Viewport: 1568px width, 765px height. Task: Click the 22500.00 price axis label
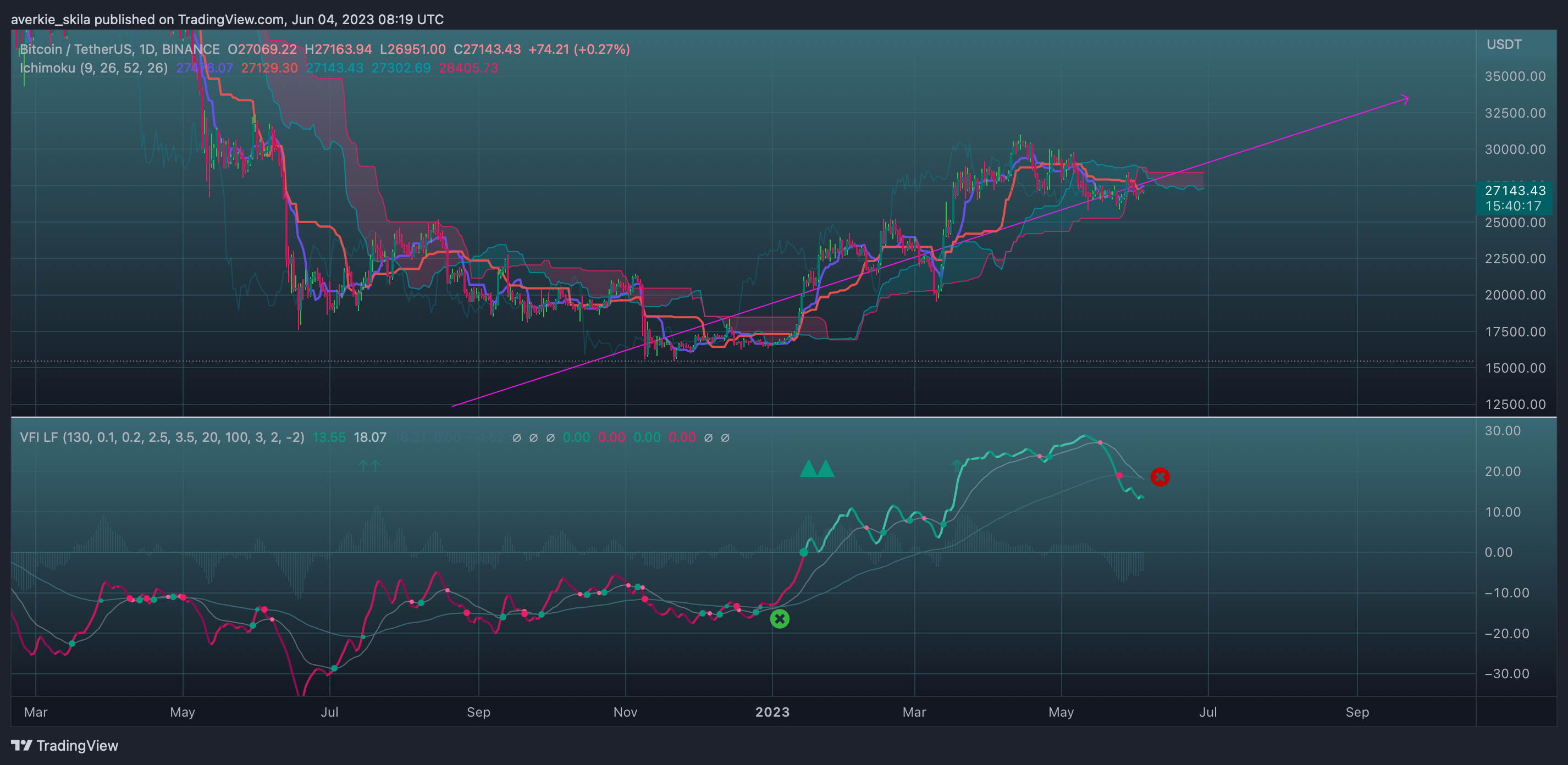coord(1515,259)
